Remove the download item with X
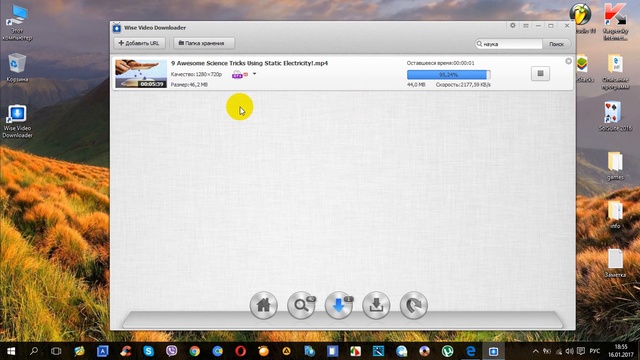The height and width of the screenshot is (360, 640). point(568,61)
